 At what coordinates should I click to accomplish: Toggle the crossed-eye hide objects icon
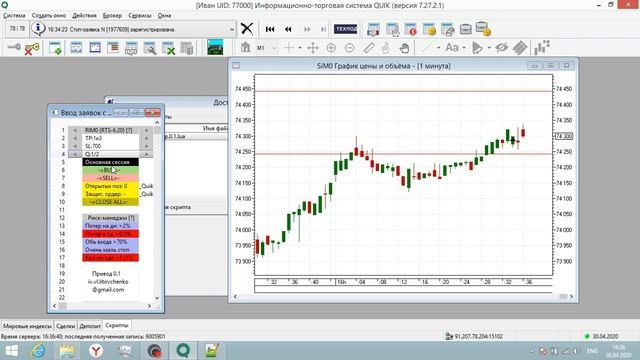(x=501, y=48)
